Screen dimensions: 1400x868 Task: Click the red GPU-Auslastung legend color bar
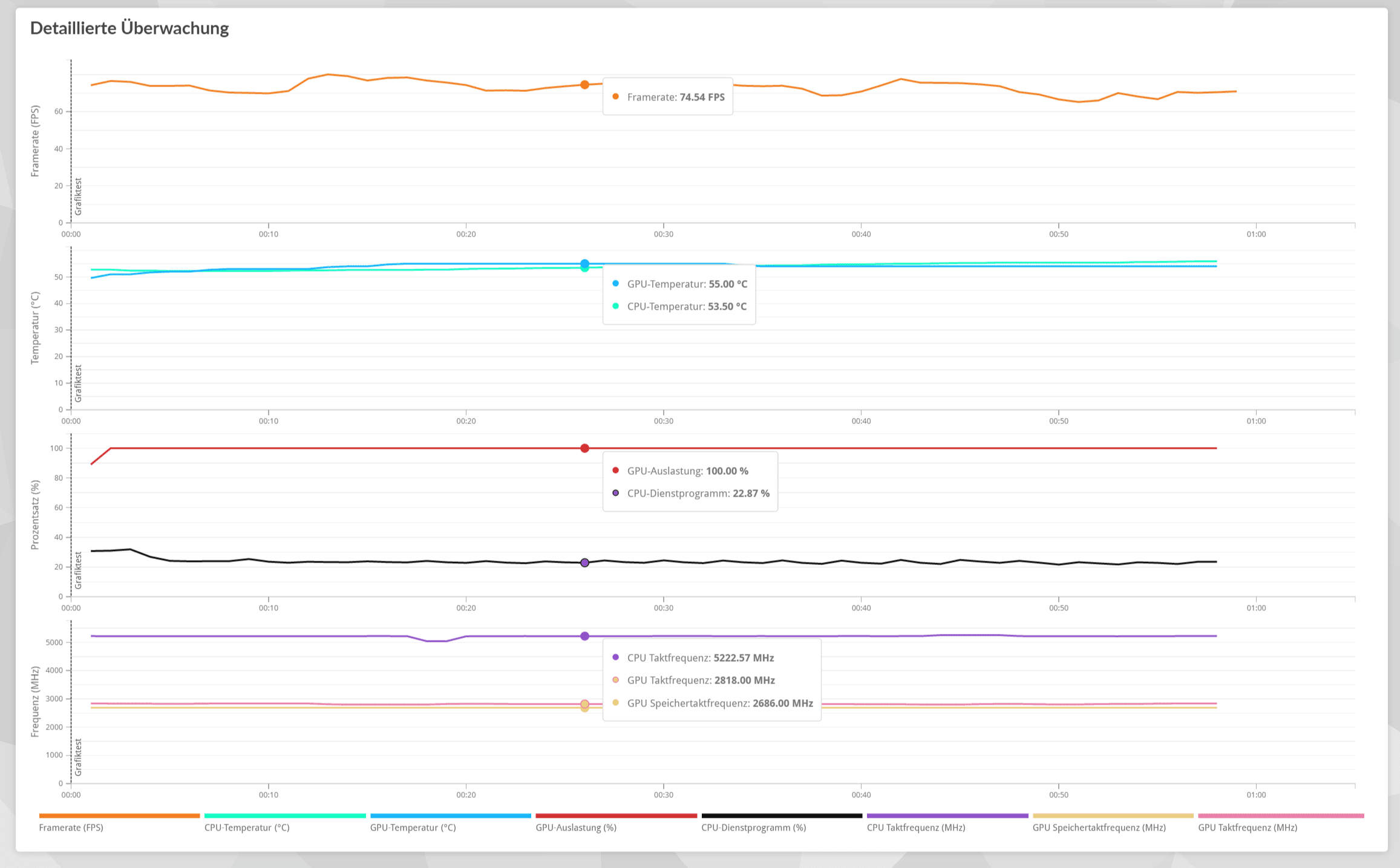[x=616, y=816]
